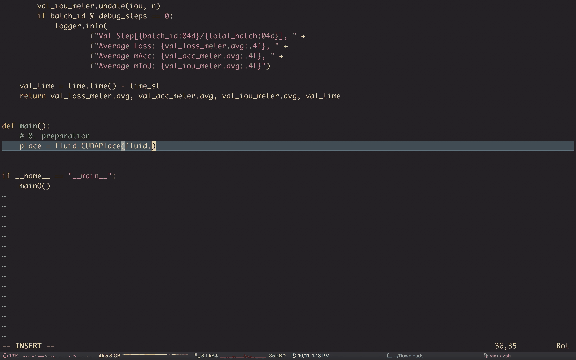The image size is (576, 360).
Task: Click the 'Val Step' f-string line
Action: pos(198,36)
